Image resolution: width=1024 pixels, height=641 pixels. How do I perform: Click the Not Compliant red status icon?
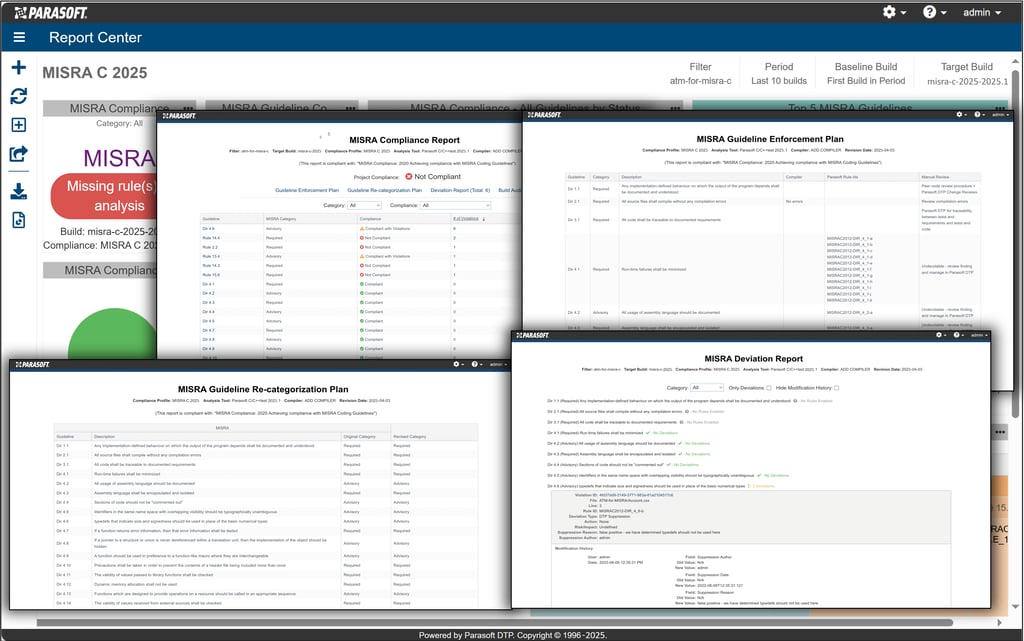(409, 176)
